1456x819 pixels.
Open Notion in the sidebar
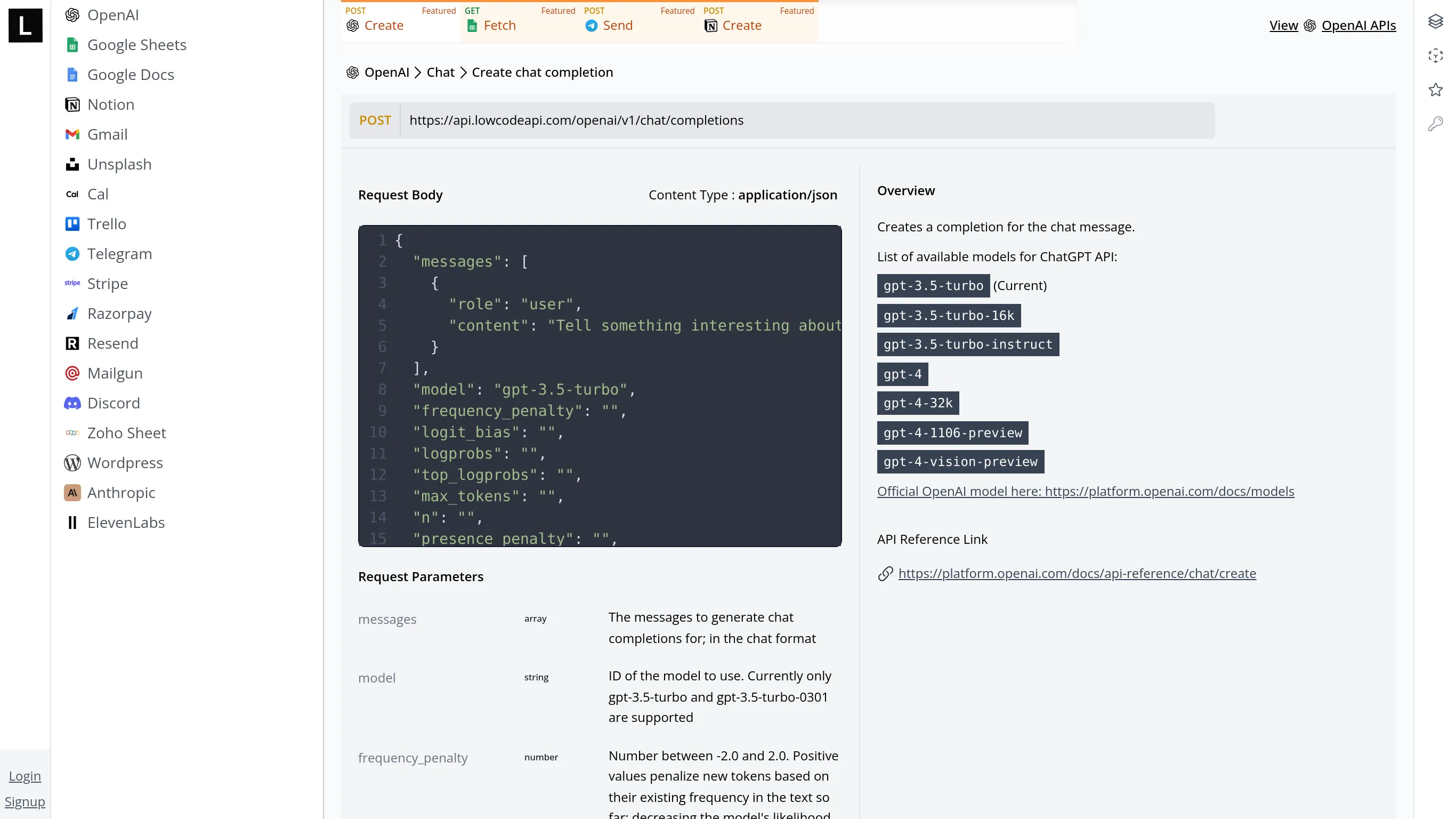[100, 105]
